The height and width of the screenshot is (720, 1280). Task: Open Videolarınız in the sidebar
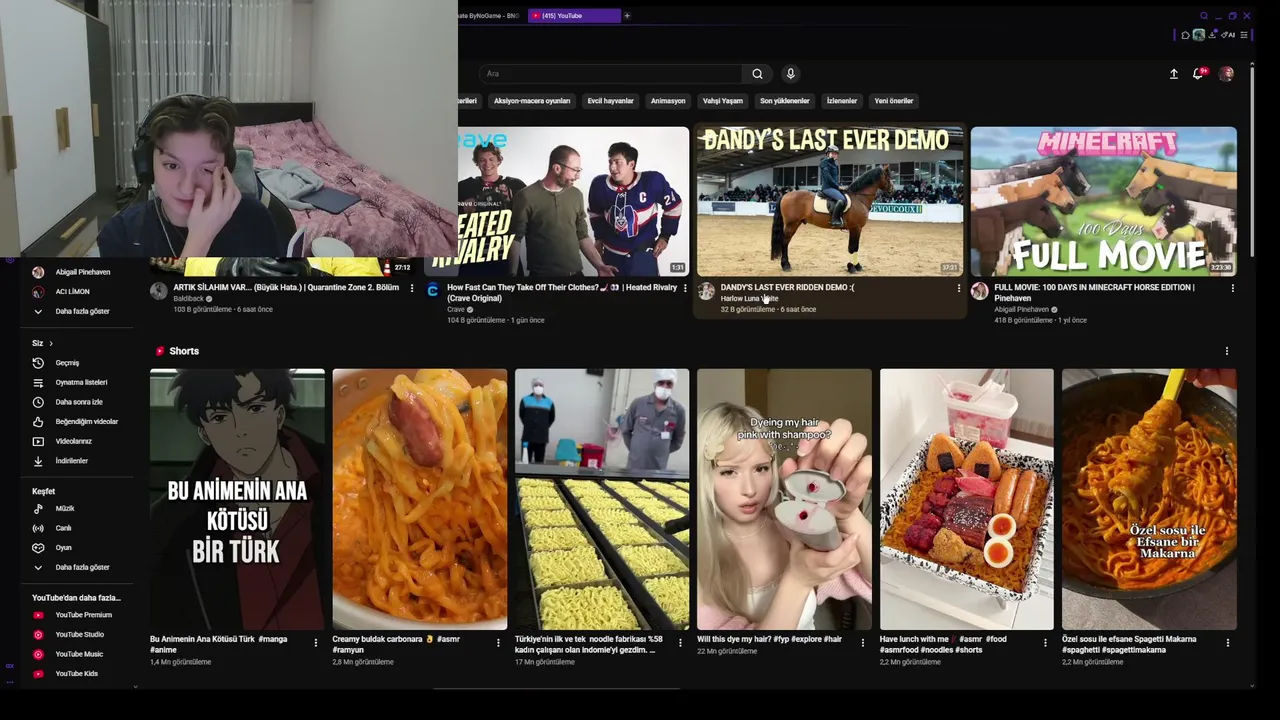coord(76,441)
